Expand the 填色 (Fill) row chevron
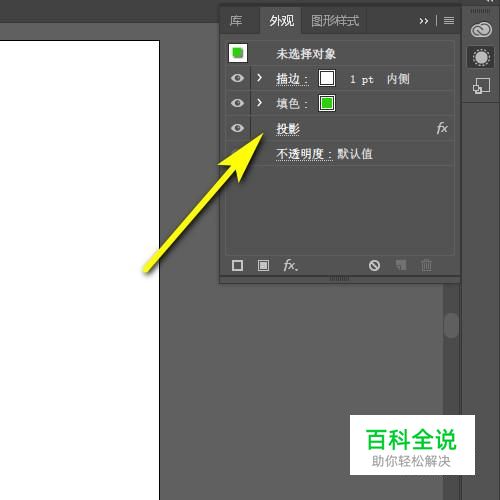Image resolution: width=500 pixels, height=500 pixels. (260, 103)
